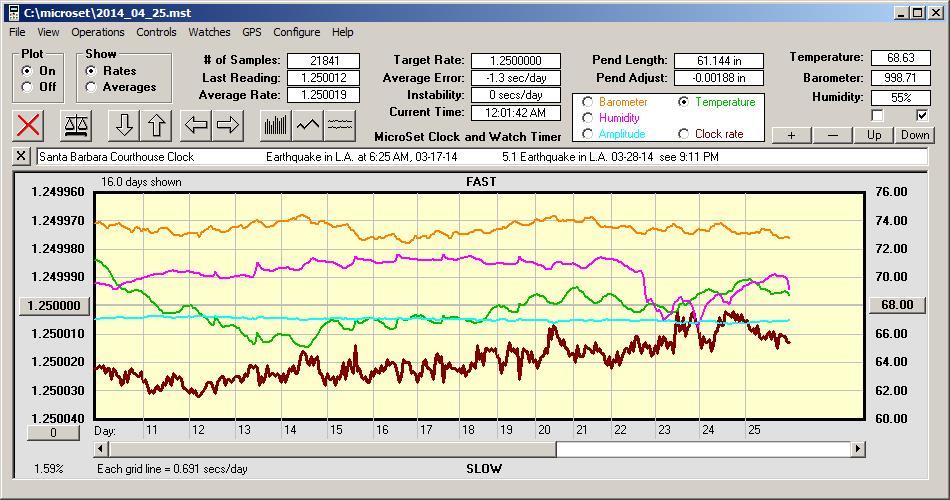
Task: Click the horizontal scrollbar right arrow
Action: coord(857,449)
